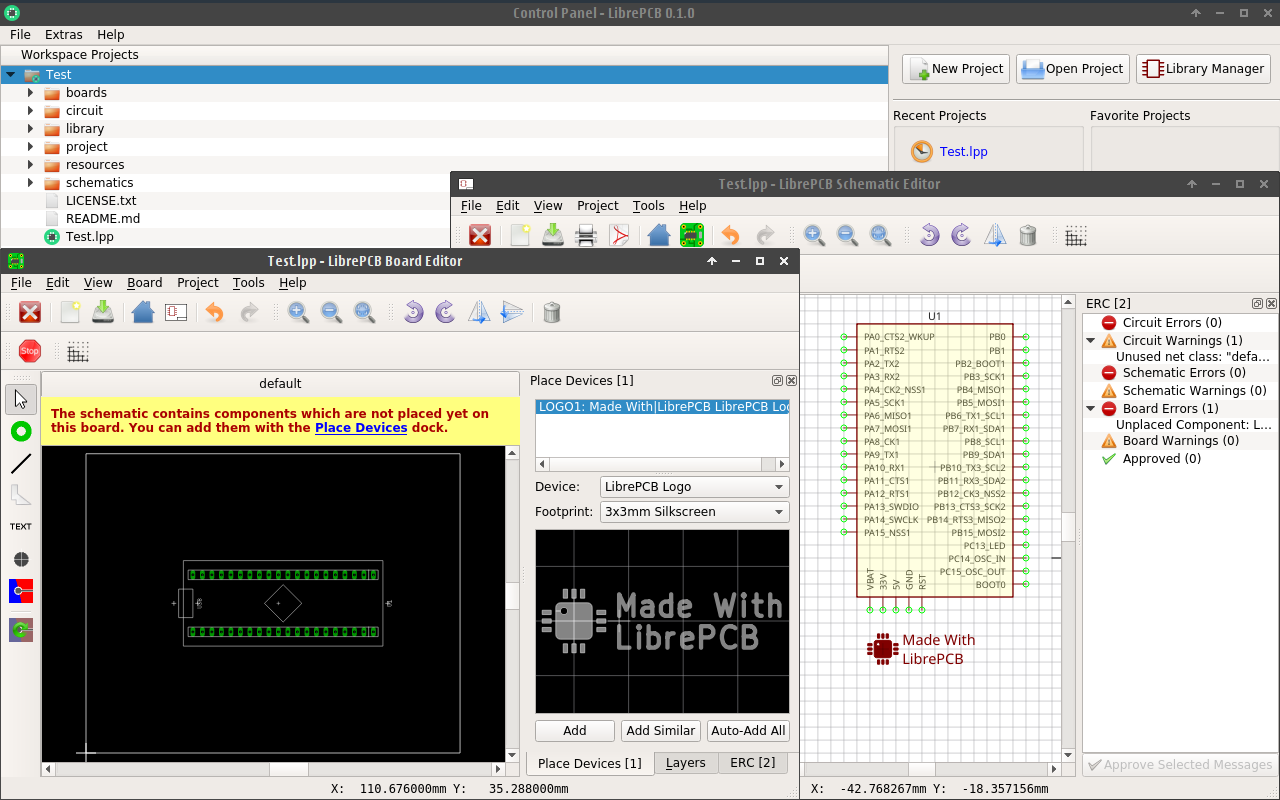Click new board icon in Board Editor toolbar

(70, 312)
